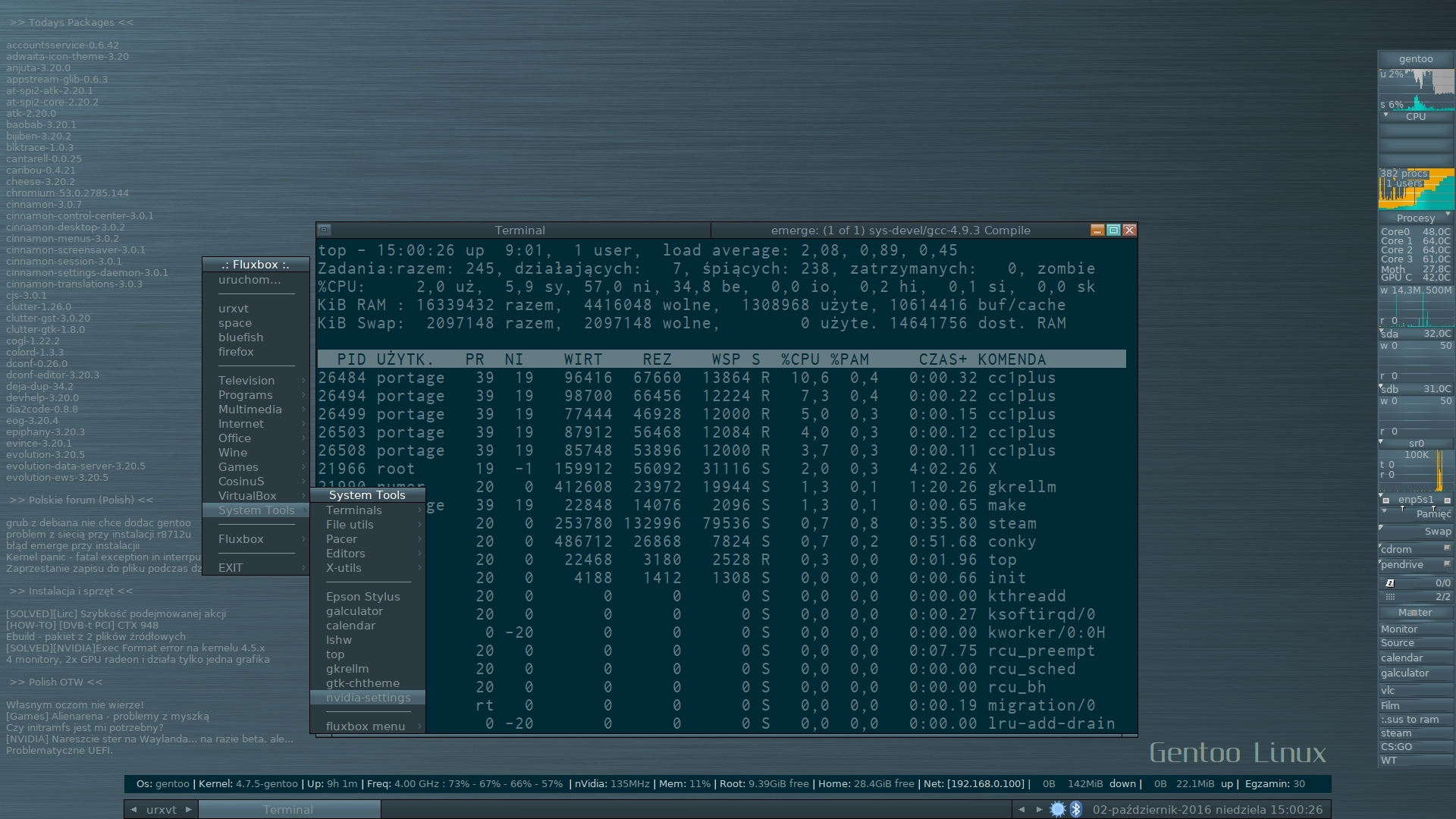
Task: Click the galculator launcher in gkrellm
Action: 1415,673
